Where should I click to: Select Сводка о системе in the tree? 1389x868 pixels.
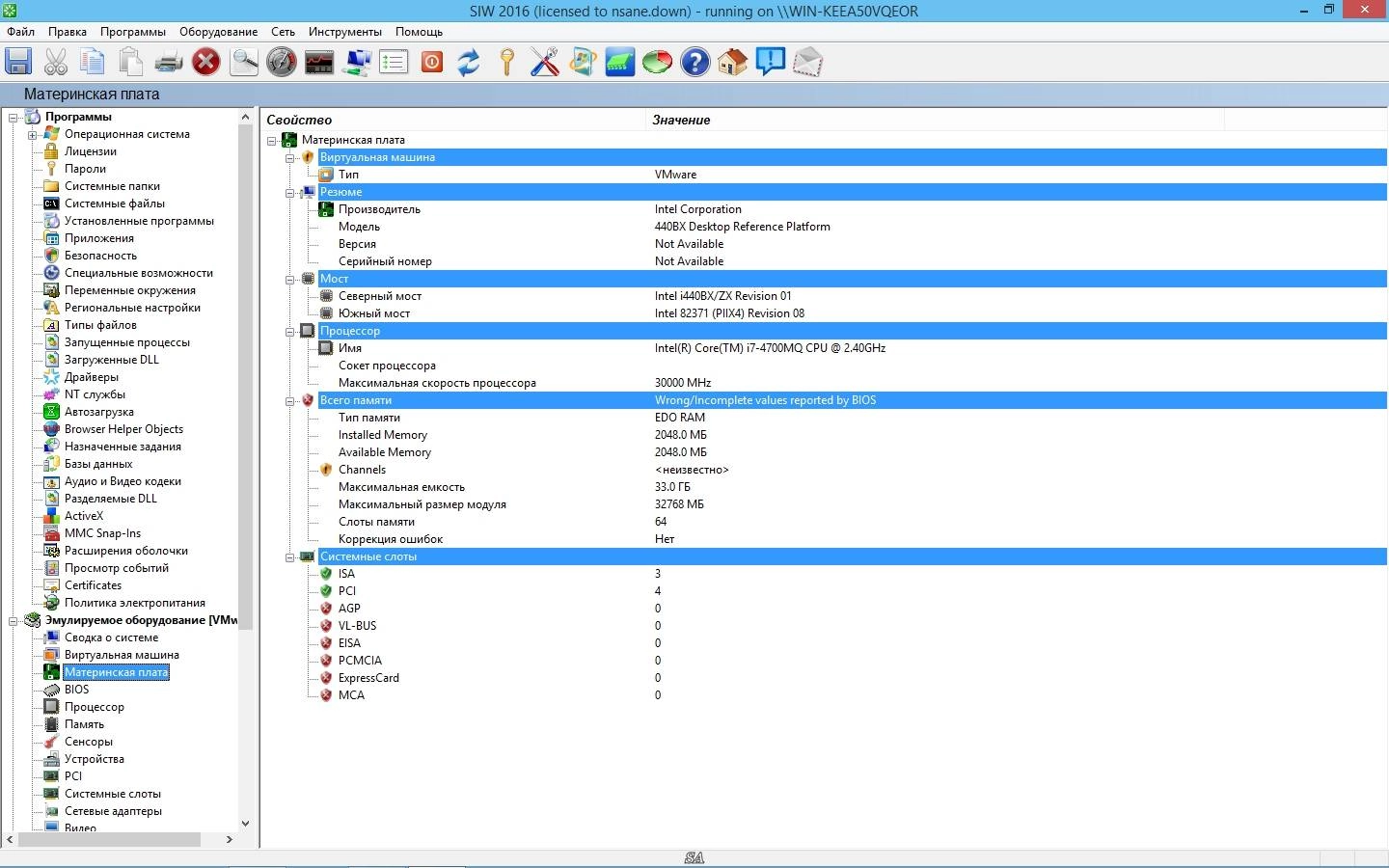[x=111, y=637]
